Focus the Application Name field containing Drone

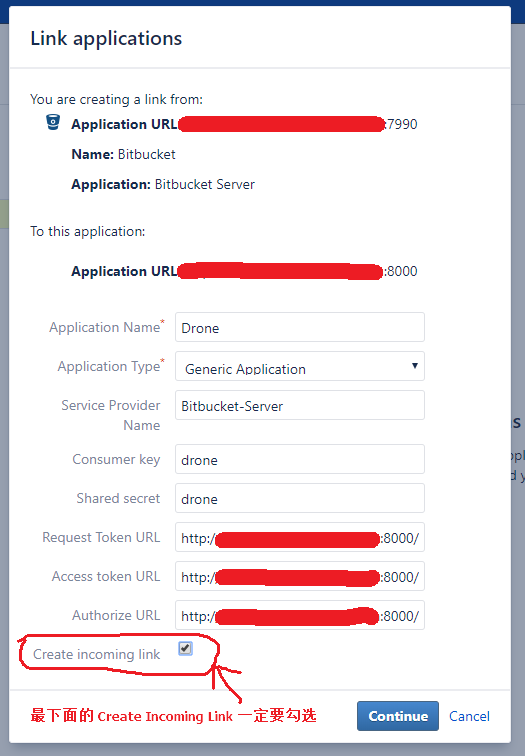point(299,327)
